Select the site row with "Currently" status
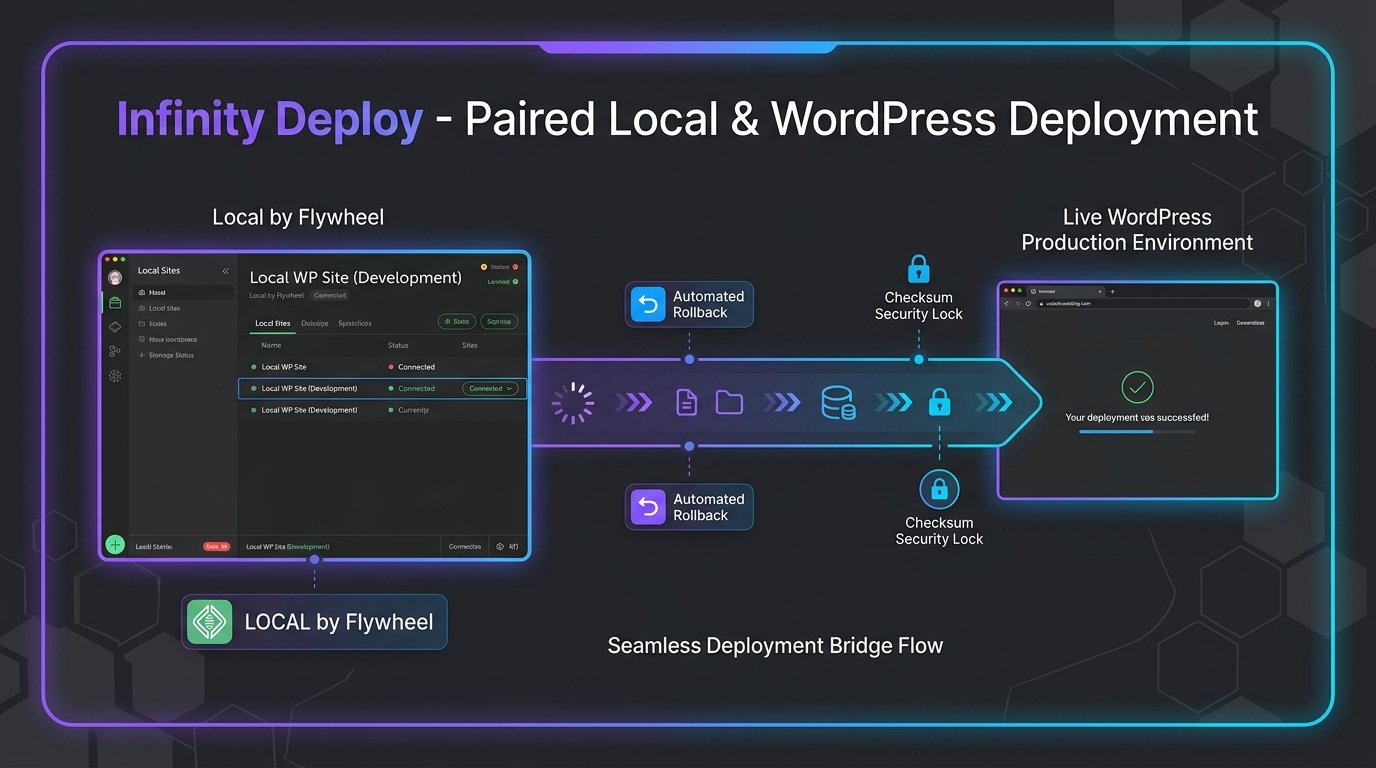Viewport: 1376px width, 768px height. pyautogui.click(x=382, y=410)
